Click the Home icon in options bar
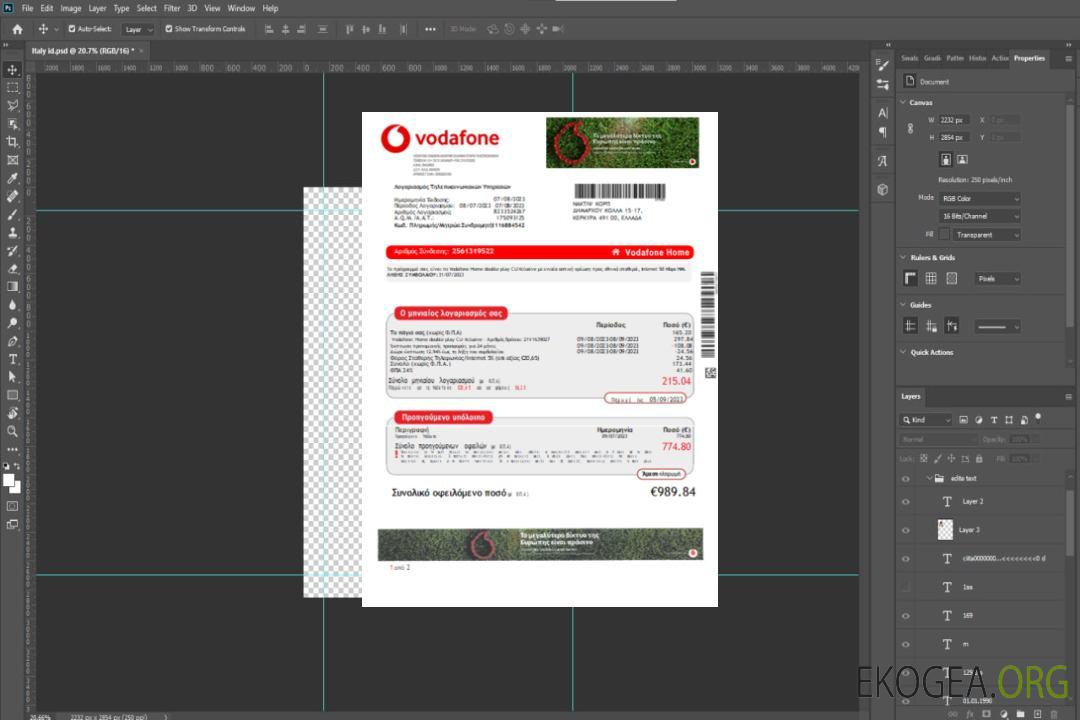 pos(17,29)
